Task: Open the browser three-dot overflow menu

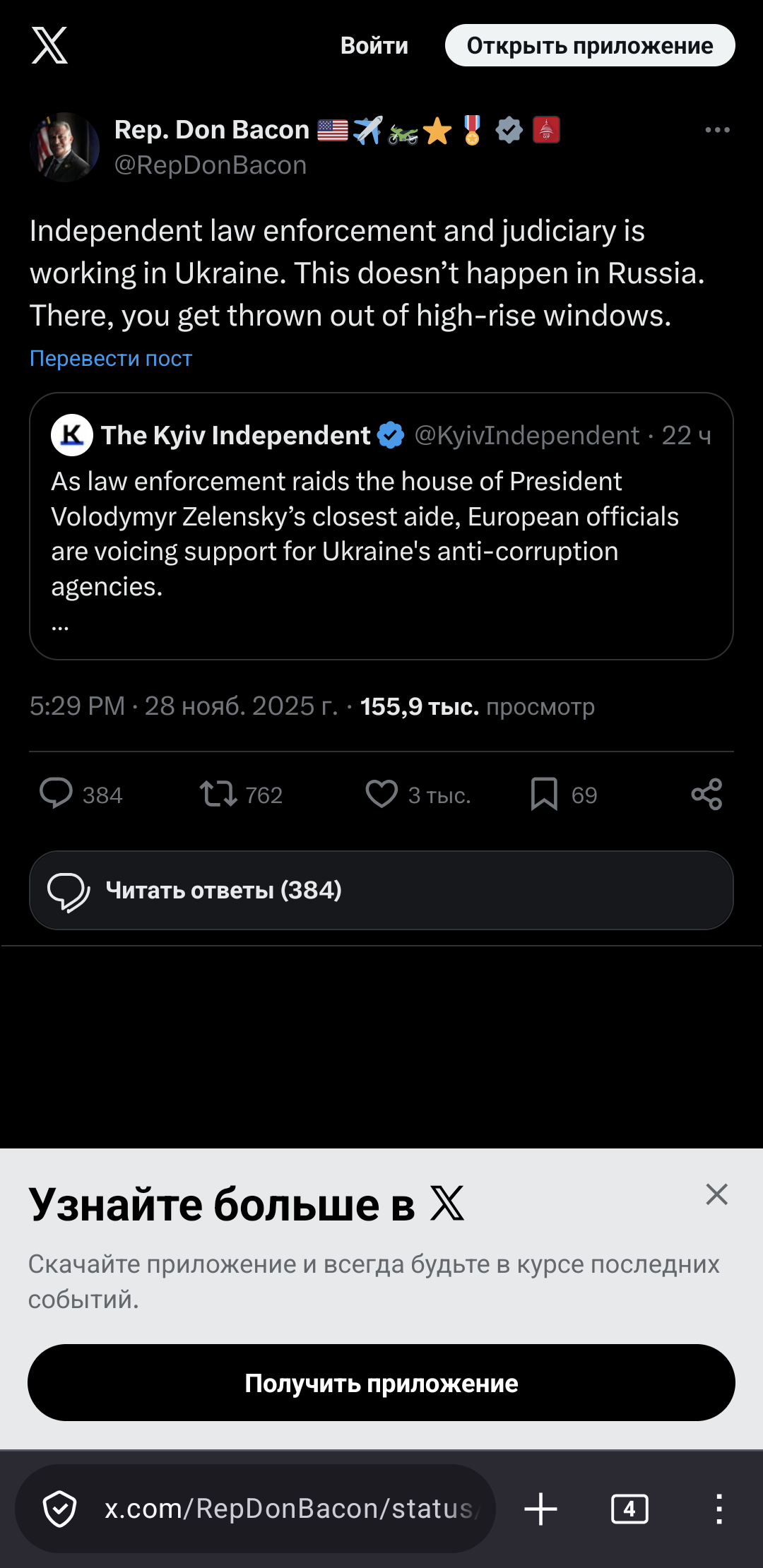Action: [x=718, y=1509]
